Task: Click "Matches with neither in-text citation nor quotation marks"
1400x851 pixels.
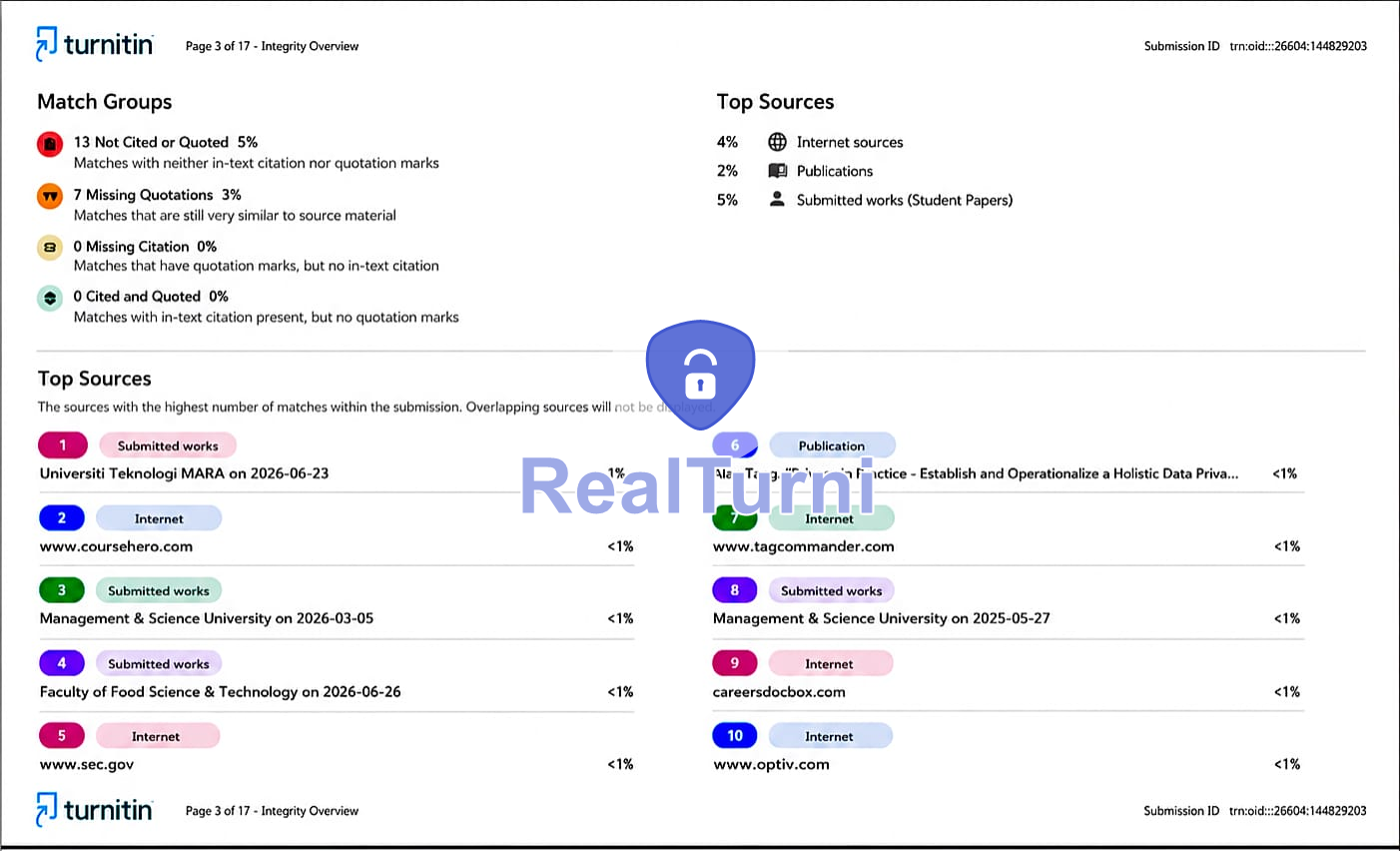Action: coord(257,163)
